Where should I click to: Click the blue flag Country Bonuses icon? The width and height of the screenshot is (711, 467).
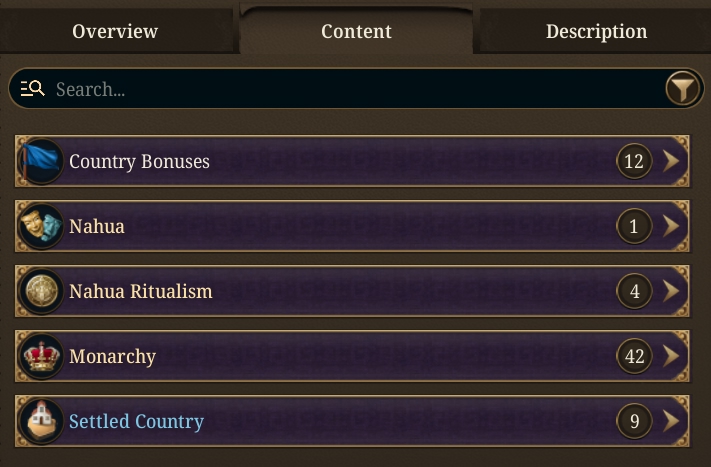[41, 161]
